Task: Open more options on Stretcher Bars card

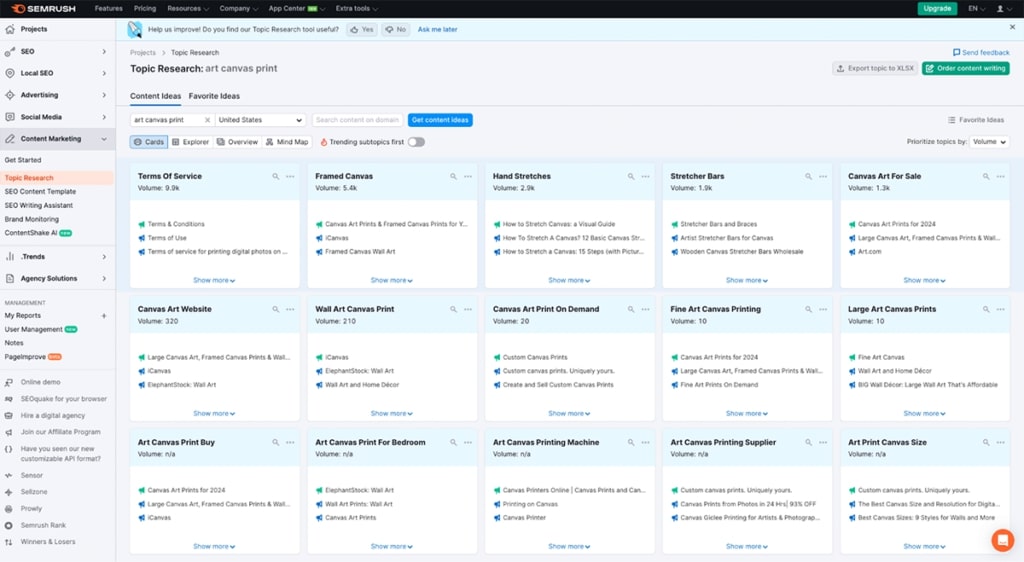Action: pyautogui.click(x=823, y=176)
